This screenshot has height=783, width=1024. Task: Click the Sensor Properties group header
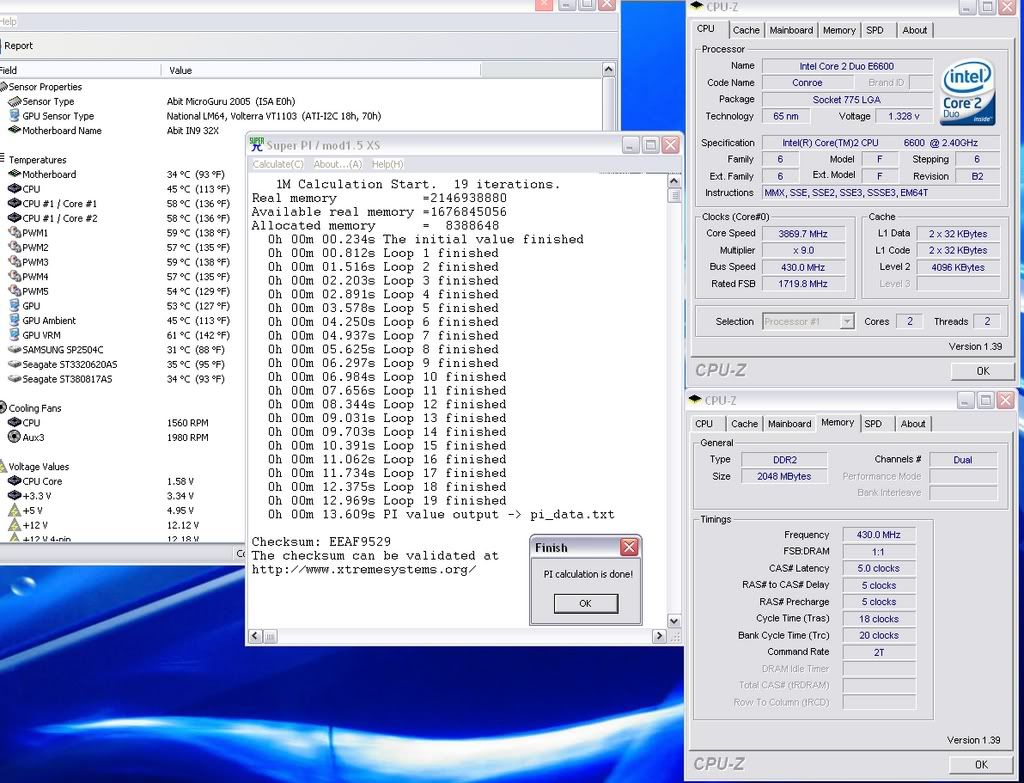tap(45, 87)
